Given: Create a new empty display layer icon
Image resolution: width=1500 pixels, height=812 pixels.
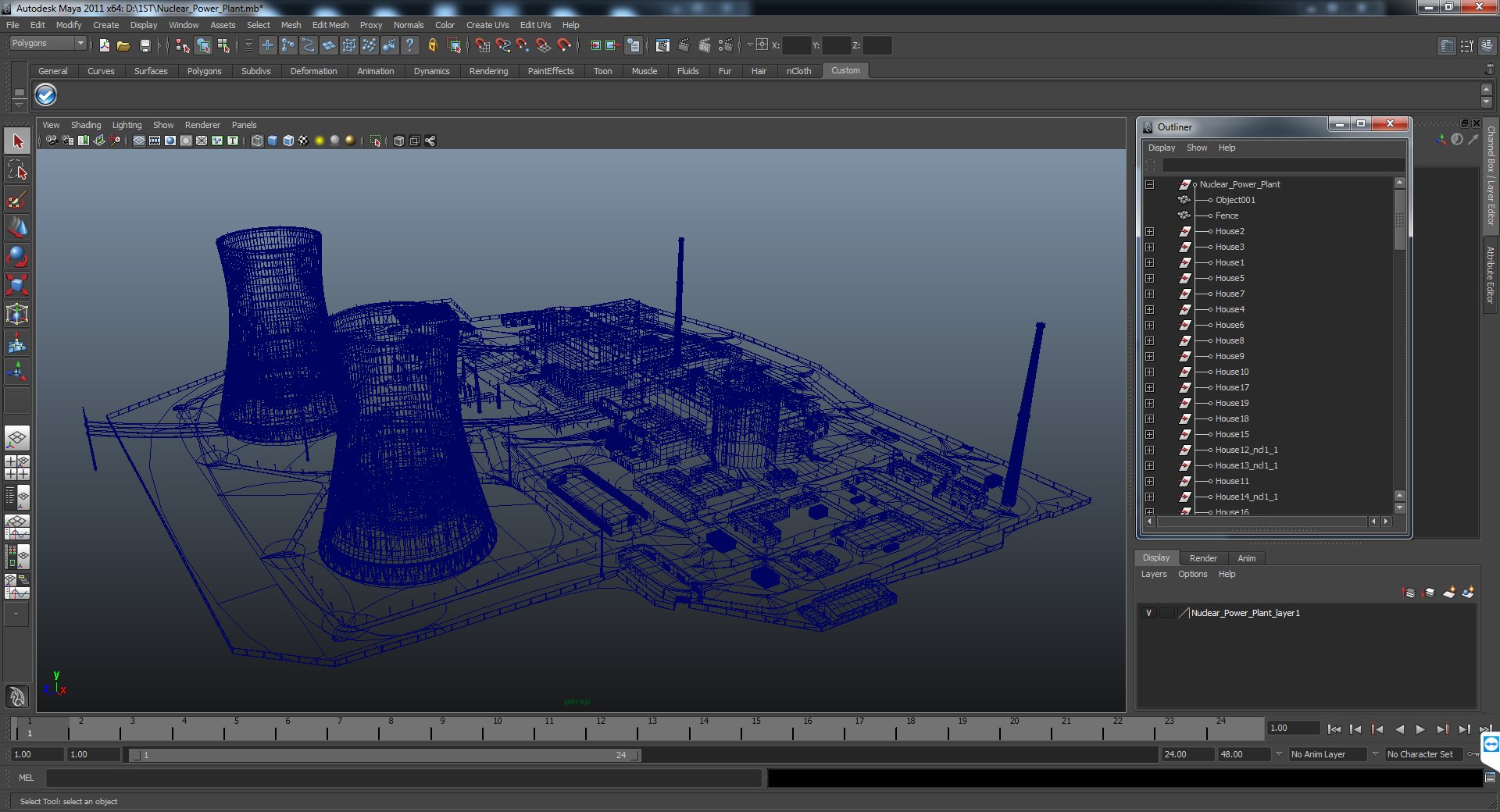Looking at the screenshot, I should [x=1448, y=593].
